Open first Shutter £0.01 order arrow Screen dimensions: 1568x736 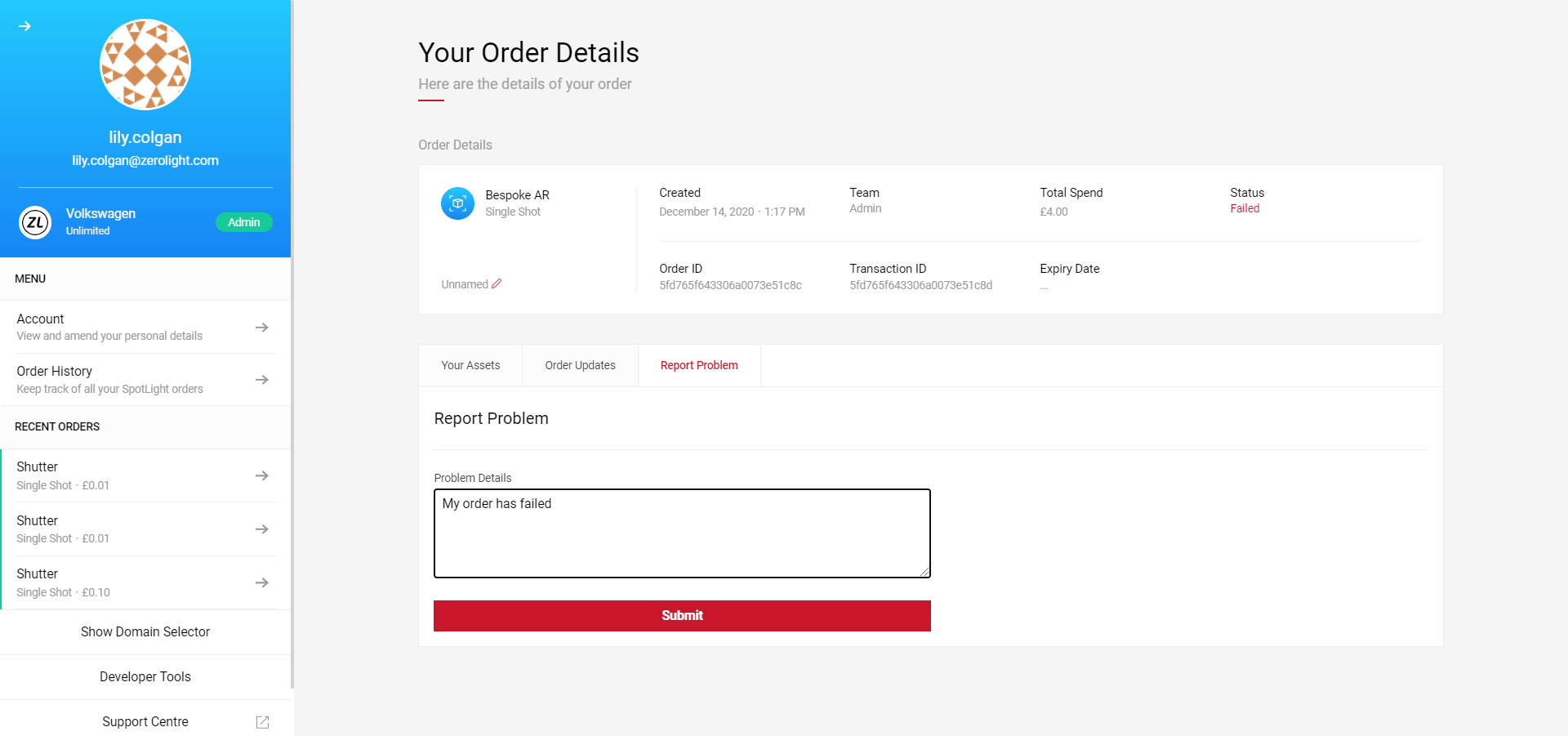262,475
